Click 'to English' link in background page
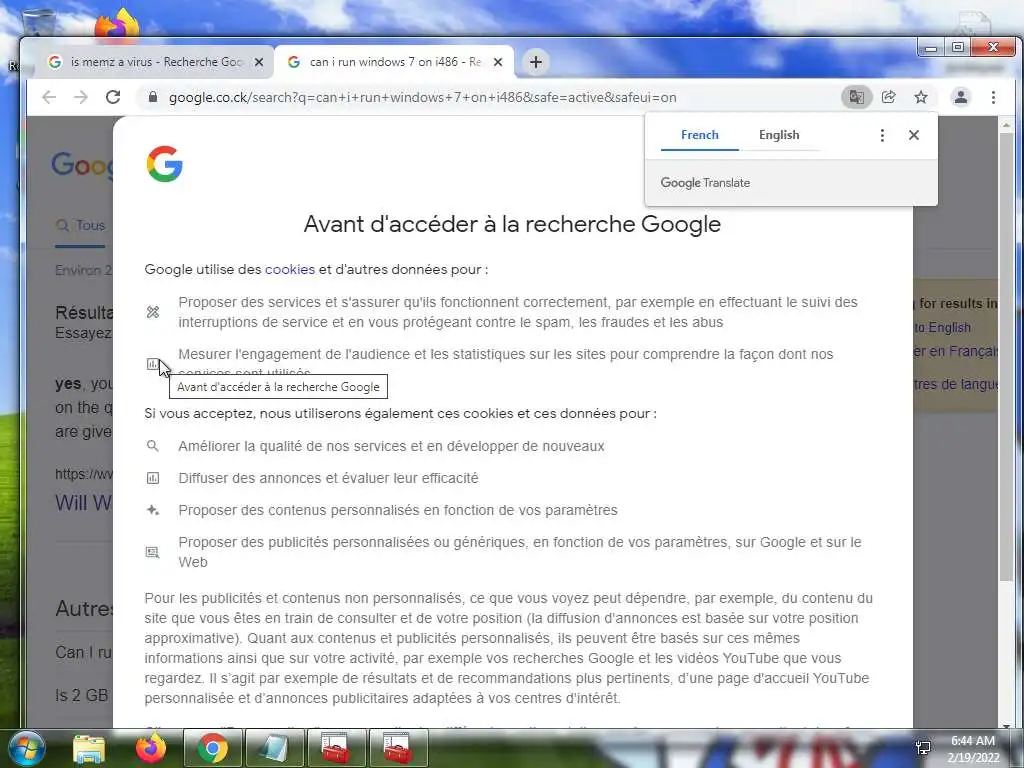 coord(942,328)
